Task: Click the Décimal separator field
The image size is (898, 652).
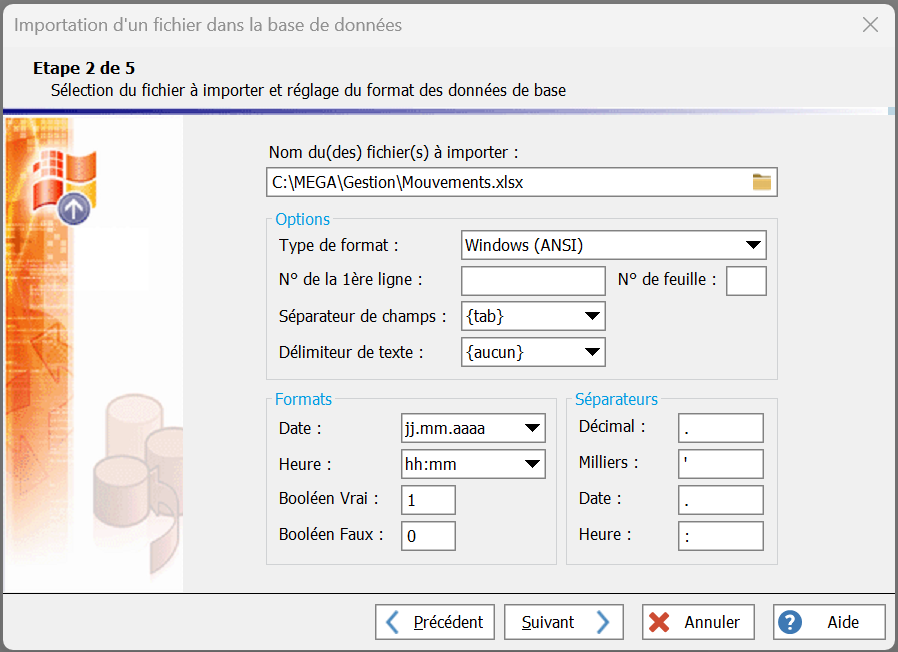Action: point(720,428)
